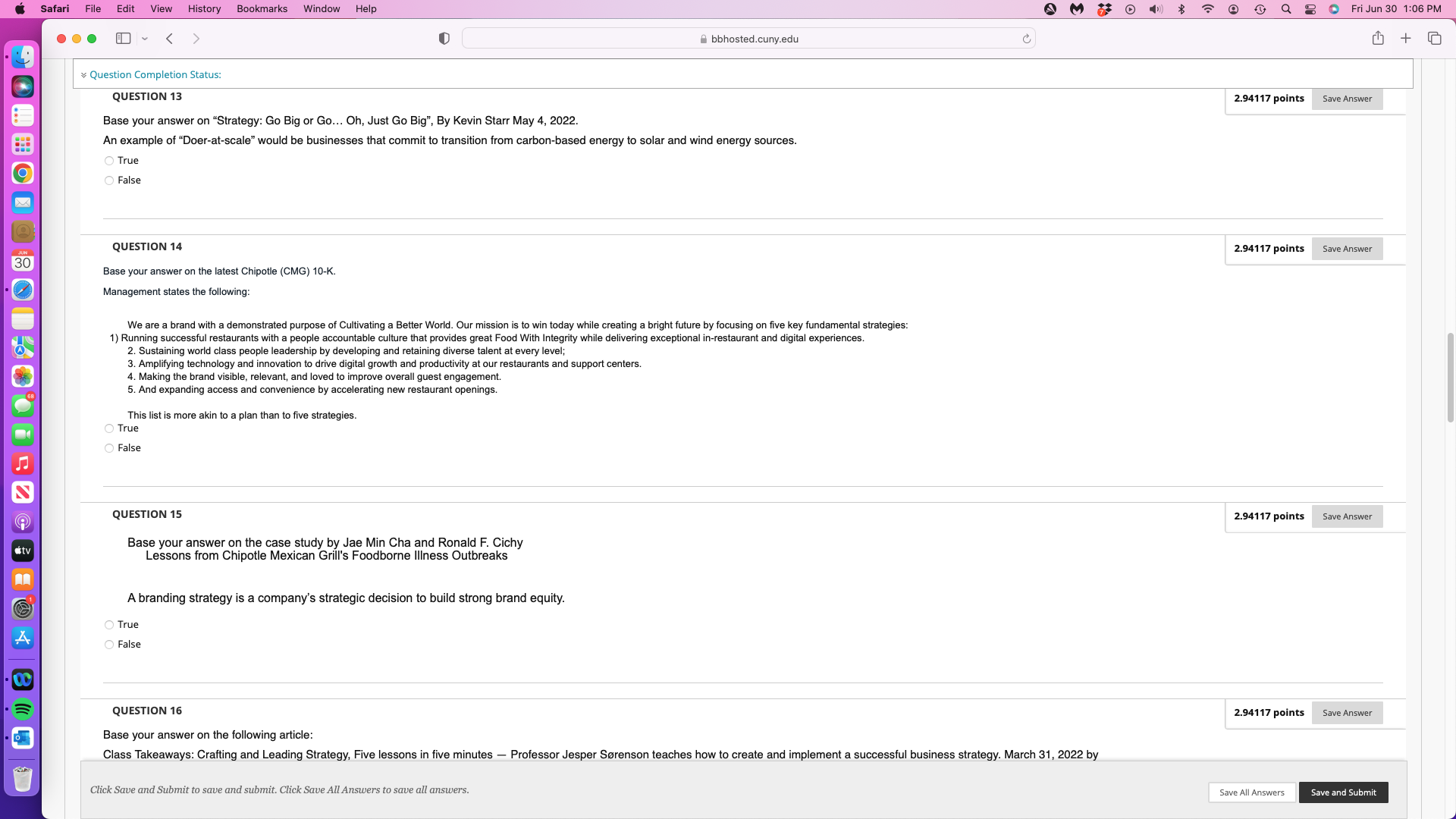
Task: Open the Bookmarks menu
Action: click(262, 9)
